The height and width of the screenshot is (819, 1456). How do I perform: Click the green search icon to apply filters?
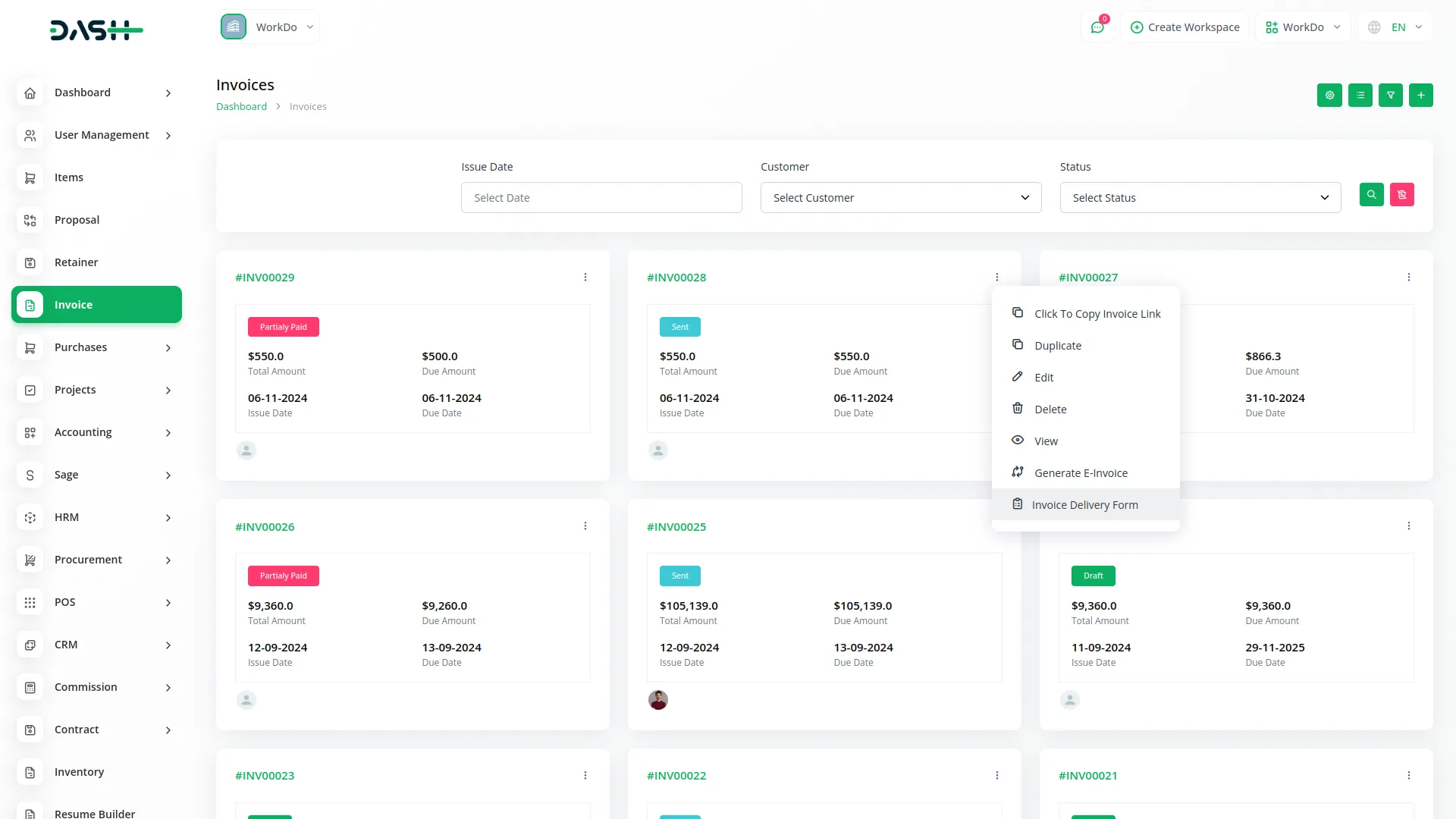point(1371,195)
